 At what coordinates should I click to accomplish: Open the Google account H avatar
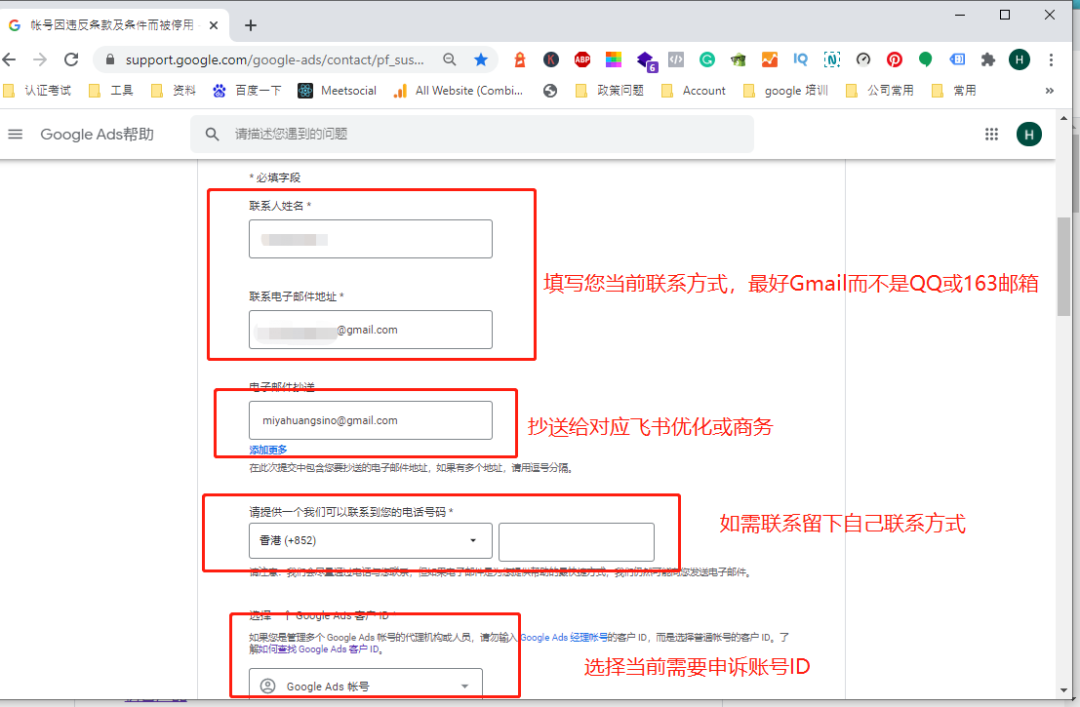(x=1029, y=134)
